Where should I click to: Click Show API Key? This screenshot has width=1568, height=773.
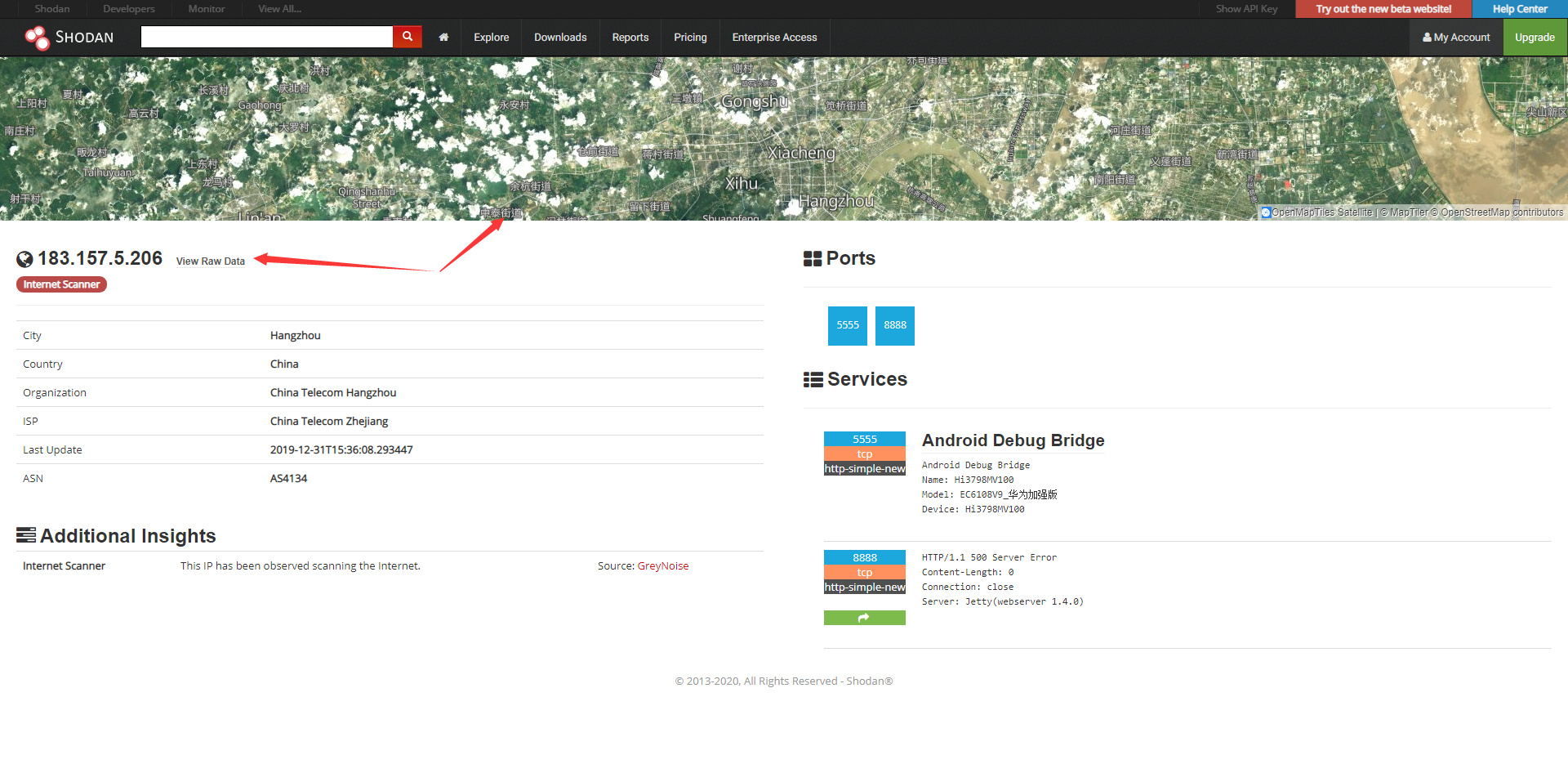[x=1246, y=9]
